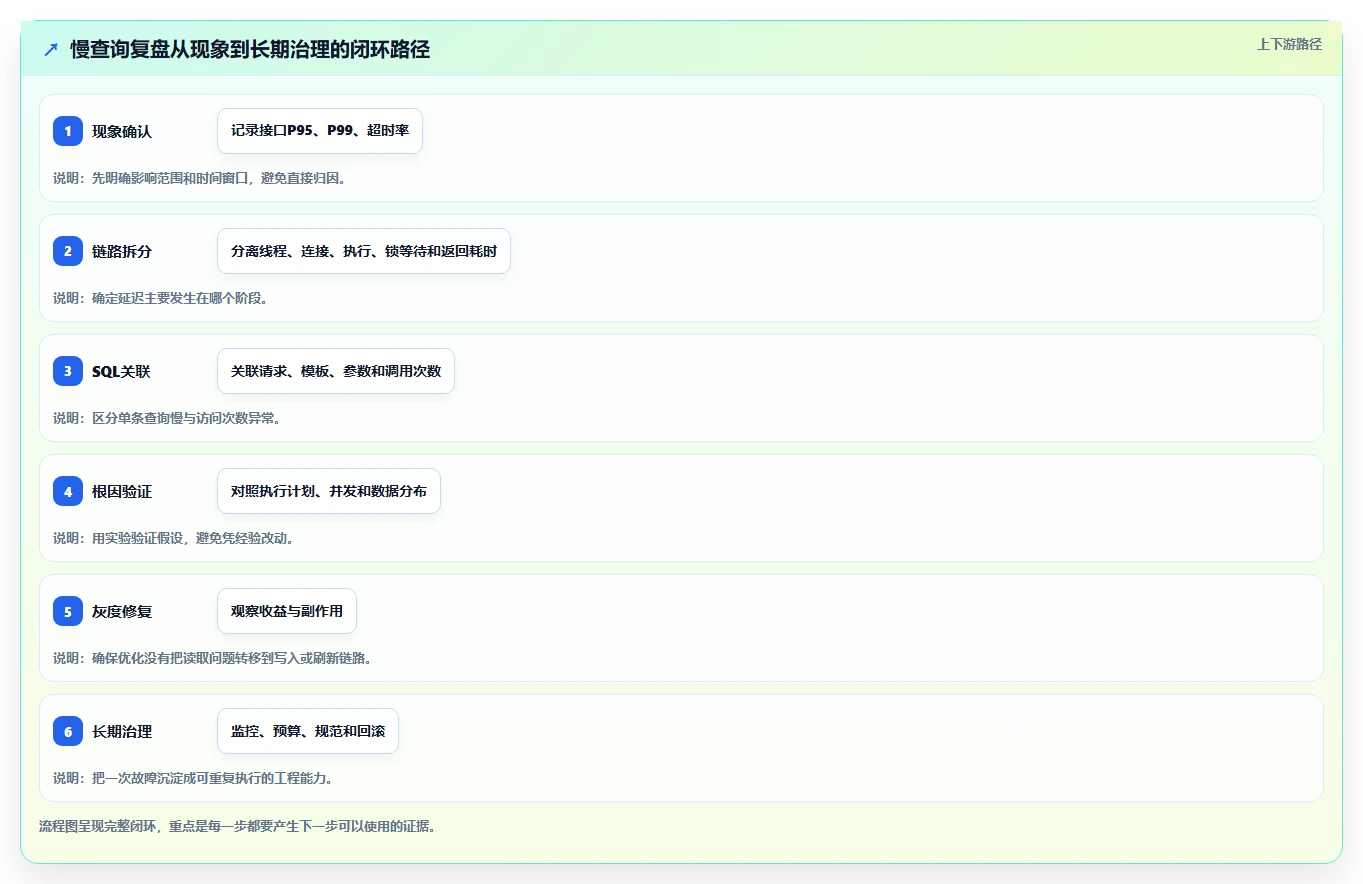Click step number badge 5
This screenshot has height=884, width=1363.
(68, 611)
